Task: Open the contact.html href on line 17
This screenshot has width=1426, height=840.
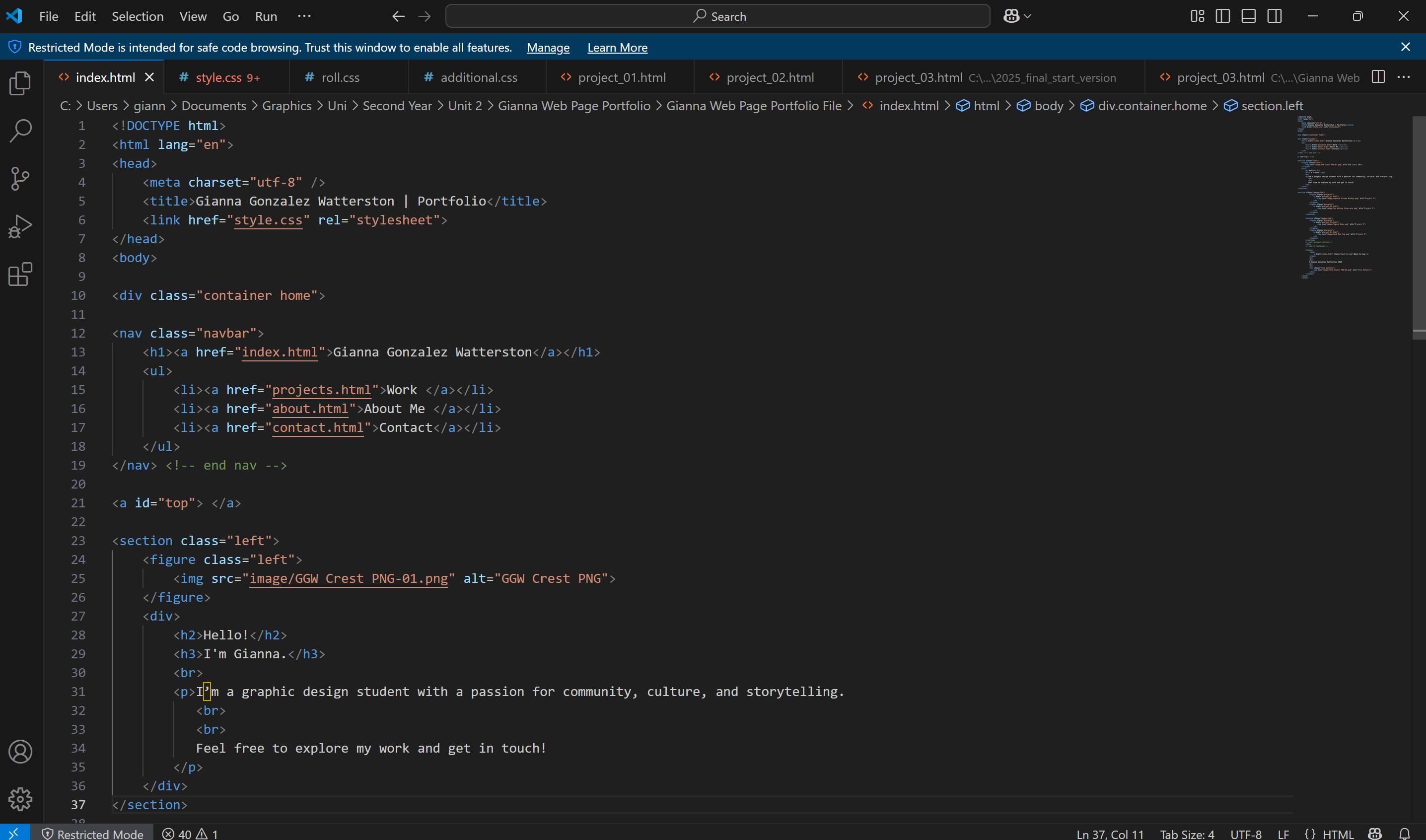Action: point(318,428)
